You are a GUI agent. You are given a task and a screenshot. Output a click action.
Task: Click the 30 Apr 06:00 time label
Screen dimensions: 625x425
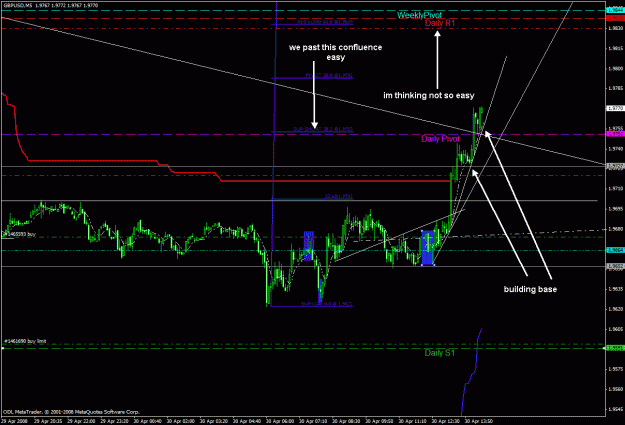280,421
